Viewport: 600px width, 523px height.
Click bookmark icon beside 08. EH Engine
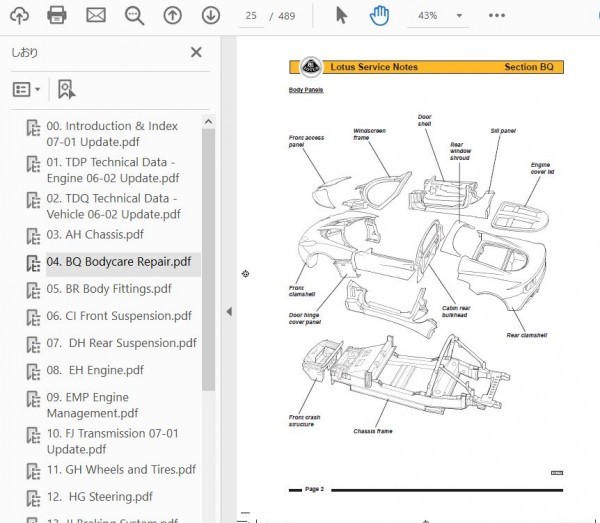(x=33, y=371)
